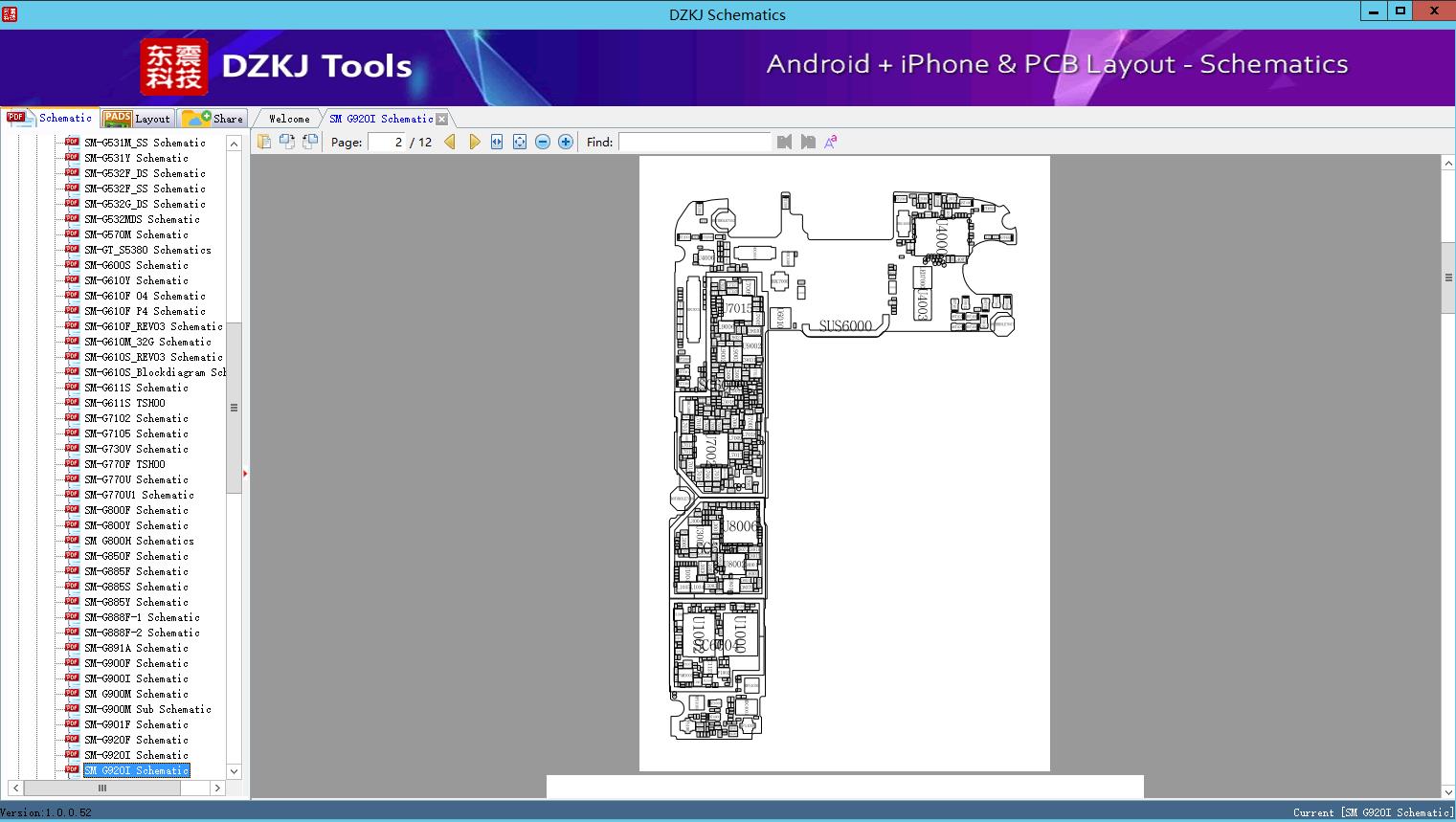Toggle match case search option icon

(831, 142)
